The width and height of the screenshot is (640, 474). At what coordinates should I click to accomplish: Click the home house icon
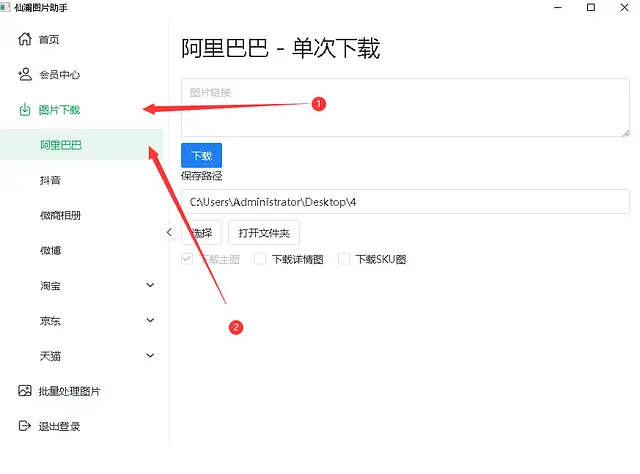click(24, 39)
